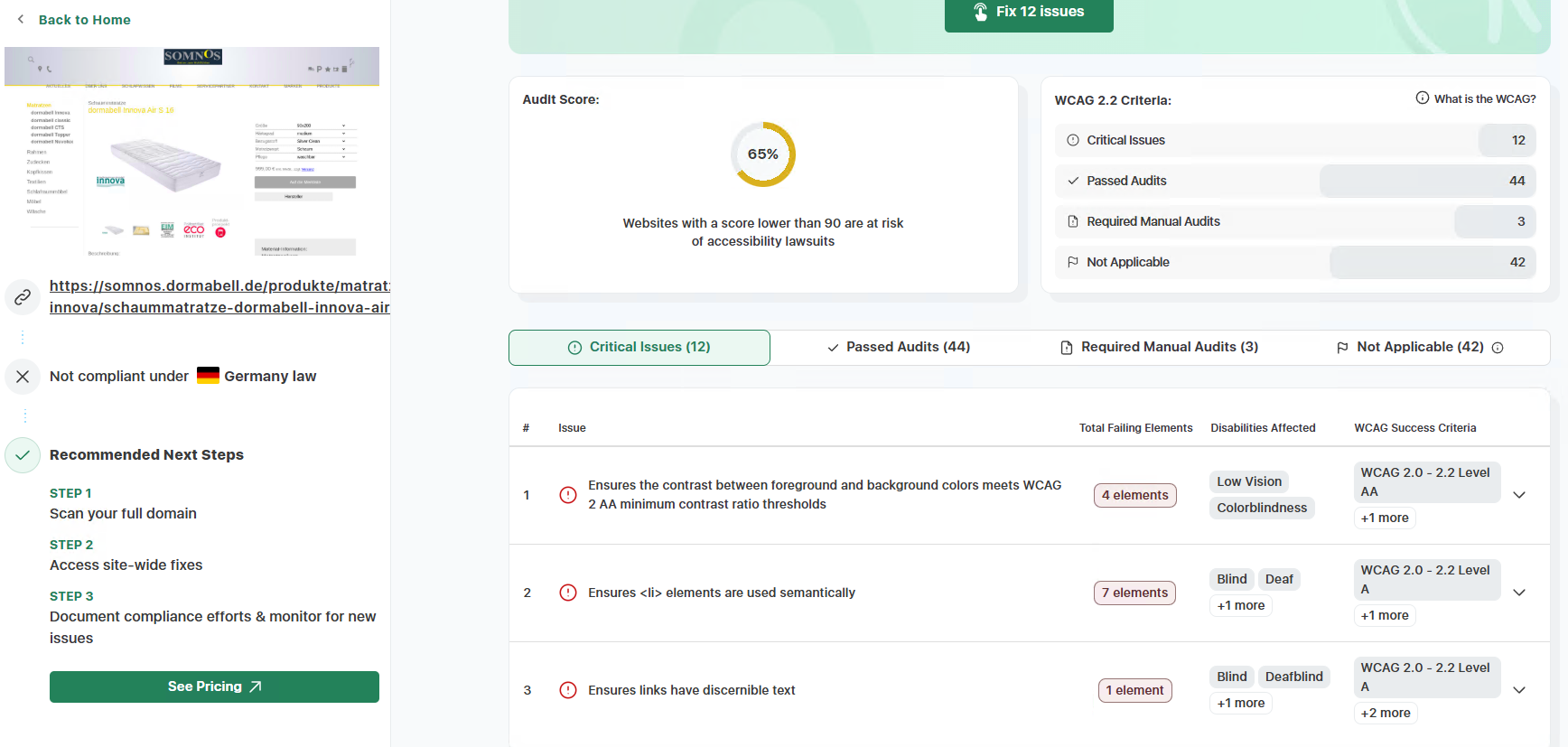Expand the li elements issue row
This screenshot has width=1568, height=747.
(1519, 593)
